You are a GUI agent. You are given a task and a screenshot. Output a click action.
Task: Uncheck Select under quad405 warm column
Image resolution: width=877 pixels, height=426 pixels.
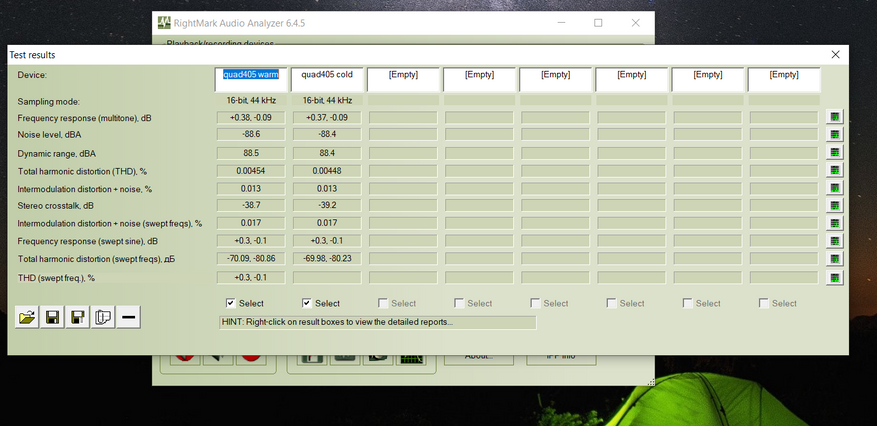pyautogui.click(x=232, y=303)
